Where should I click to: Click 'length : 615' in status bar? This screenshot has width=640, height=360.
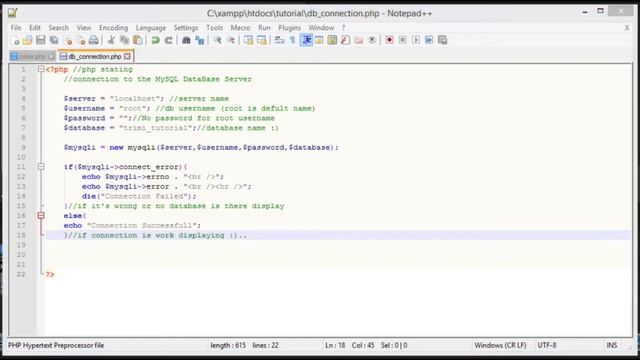228,345
